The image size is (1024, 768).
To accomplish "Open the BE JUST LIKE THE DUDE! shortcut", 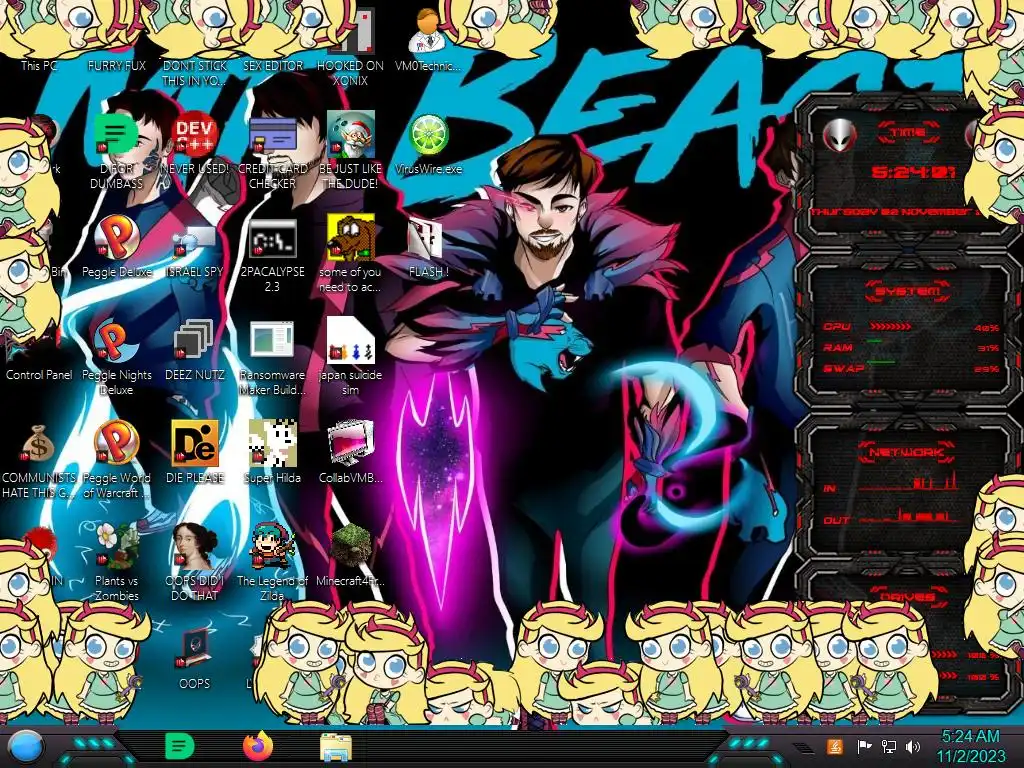I will [350, 152].
